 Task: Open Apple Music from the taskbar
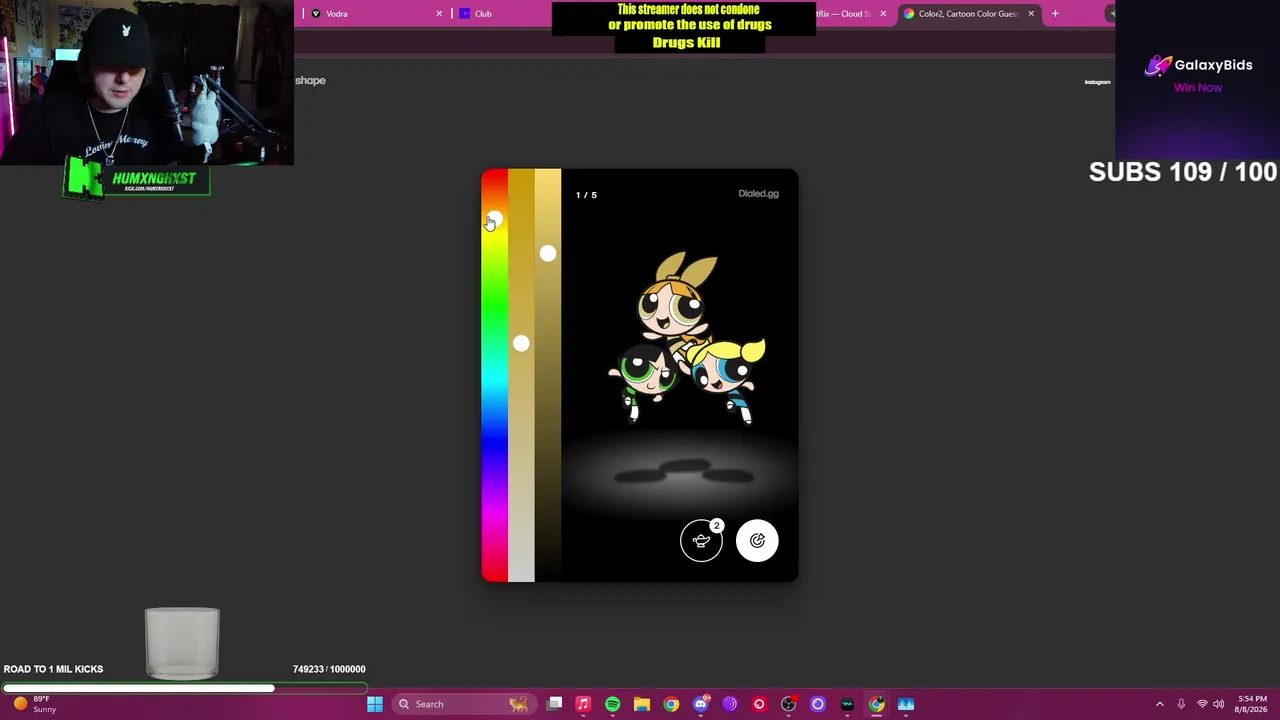[x=583, y=704]
